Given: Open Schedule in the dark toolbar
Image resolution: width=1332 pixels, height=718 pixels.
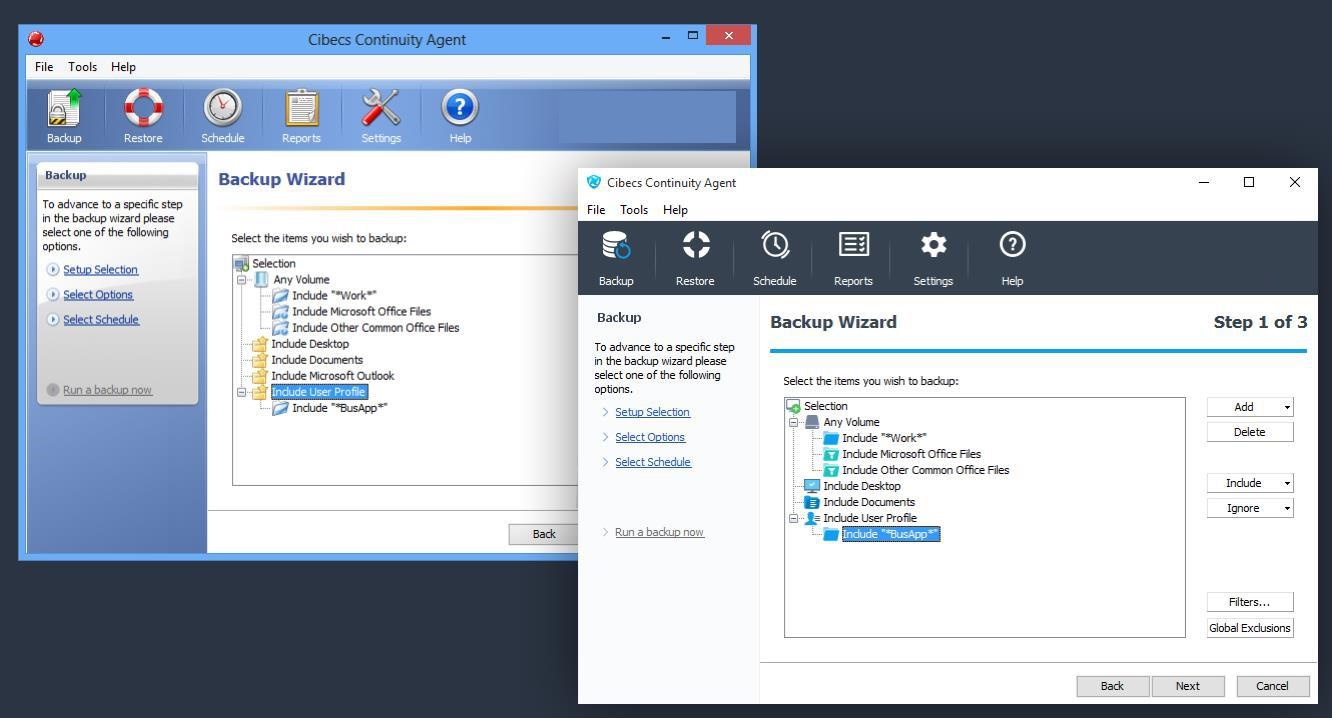Looking at the screenshot, I should 774,246.
